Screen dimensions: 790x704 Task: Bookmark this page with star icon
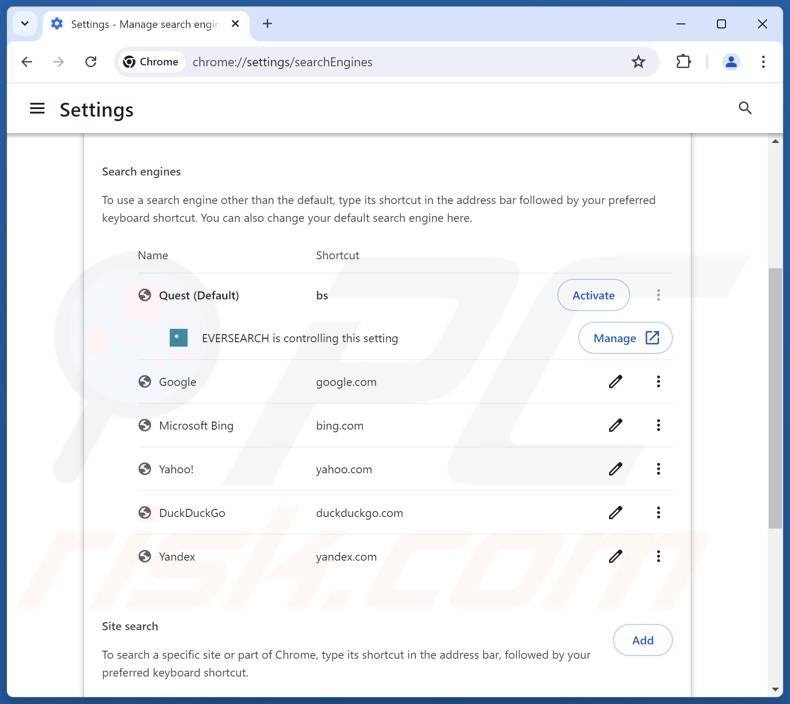pyautogui.click(x=638, y=62)
